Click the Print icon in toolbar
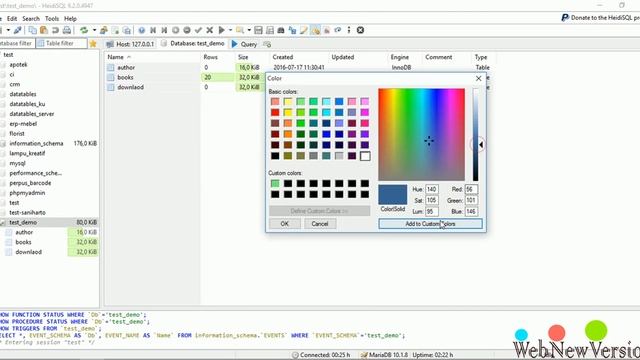This screenshot has height=360, width=640. point(67,30)
